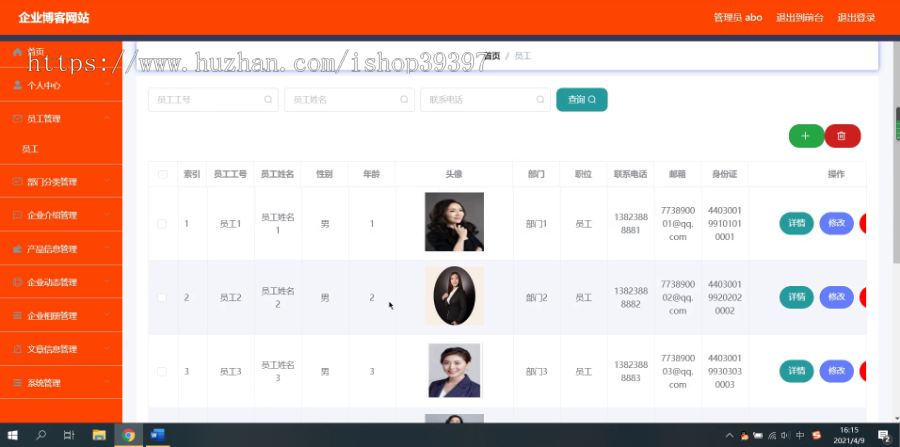The width and height of the screenshot is (900, 447).
Task: Expand the 个人中心 menu chevron
Action: click(107, 85)
